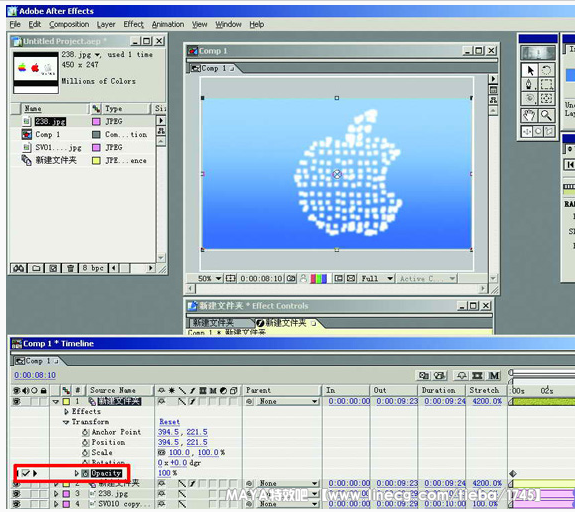Viewport: 575px width, 512px height.
Task: Click the region of interest icon
Action: [338, 279]
